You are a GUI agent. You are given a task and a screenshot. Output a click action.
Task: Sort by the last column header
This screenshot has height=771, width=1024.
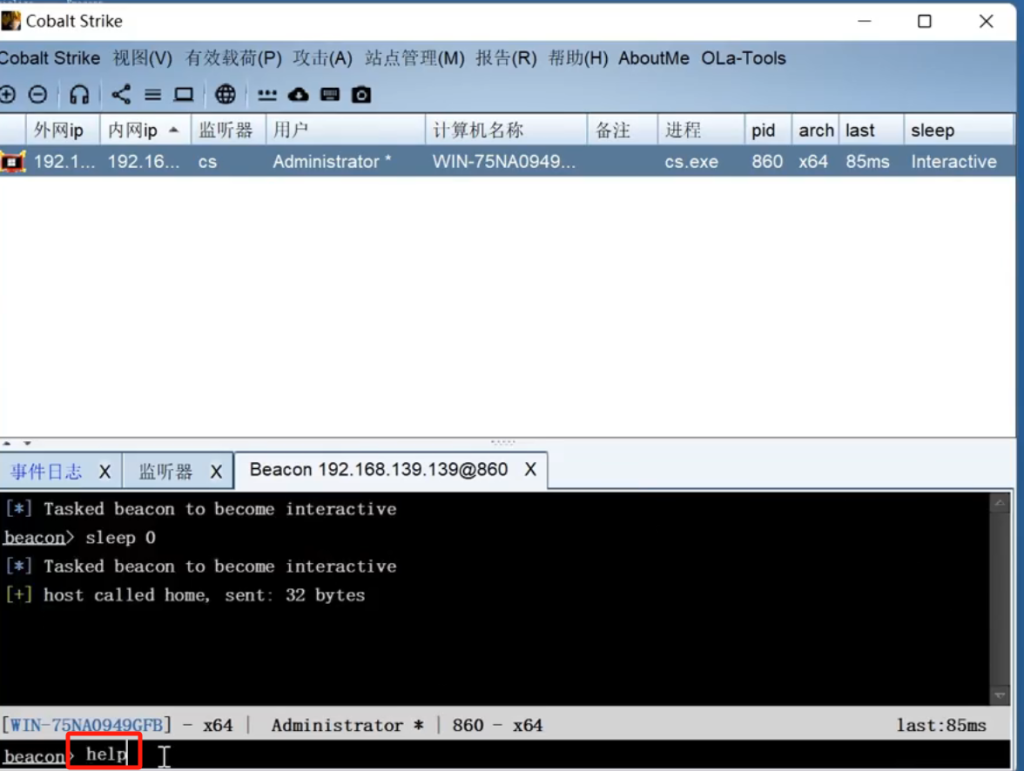point(871,130)
